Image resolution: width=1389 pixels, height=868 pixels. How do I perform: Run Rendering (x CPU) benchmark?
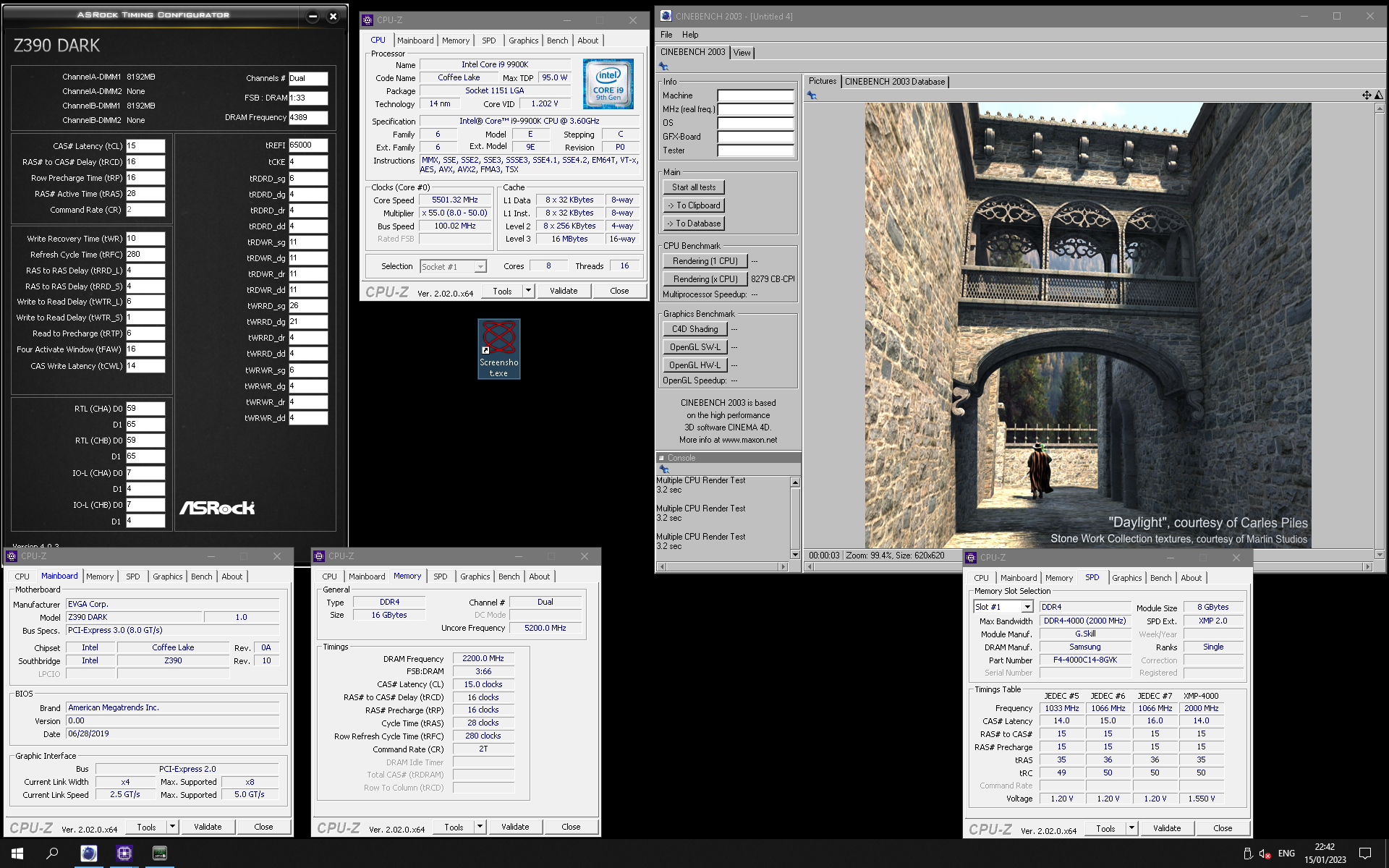tap(705, 279)
